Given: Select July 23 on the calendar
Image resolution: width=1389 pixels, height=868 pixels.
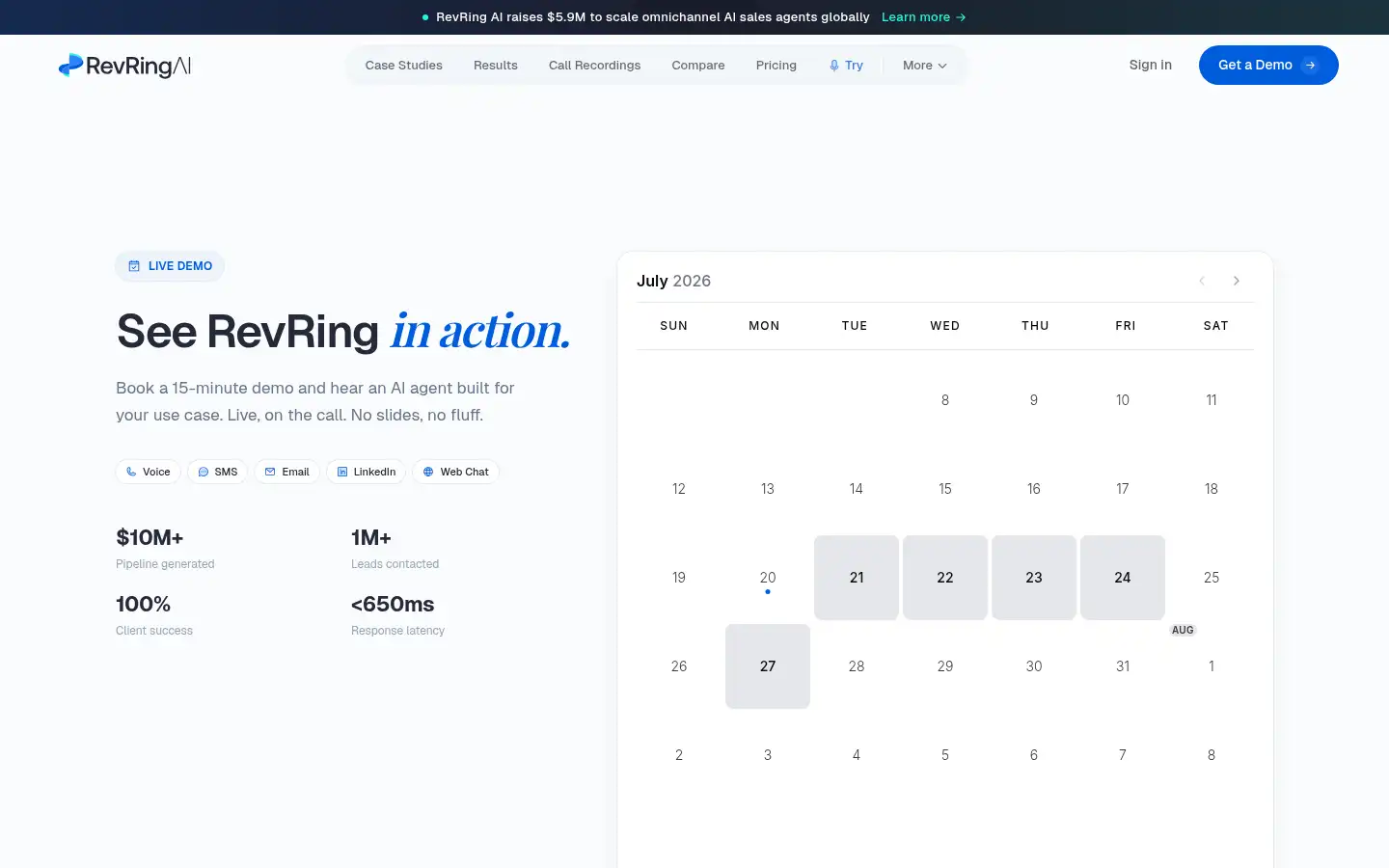Looking at the screenshot, I should click(1034, 578).
